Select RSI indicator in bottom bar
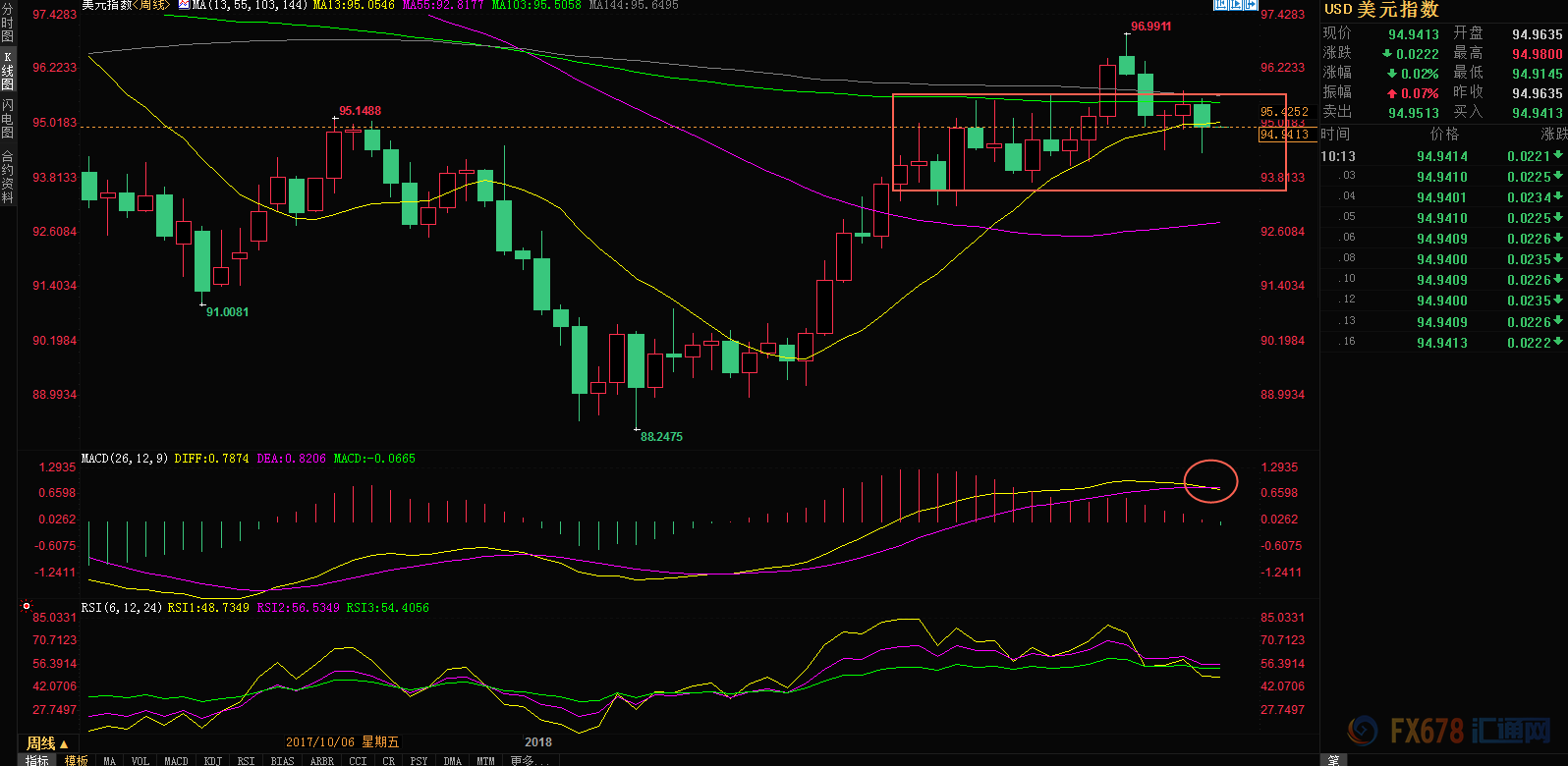Screen dimensions: 1568x766 [247, 760]
